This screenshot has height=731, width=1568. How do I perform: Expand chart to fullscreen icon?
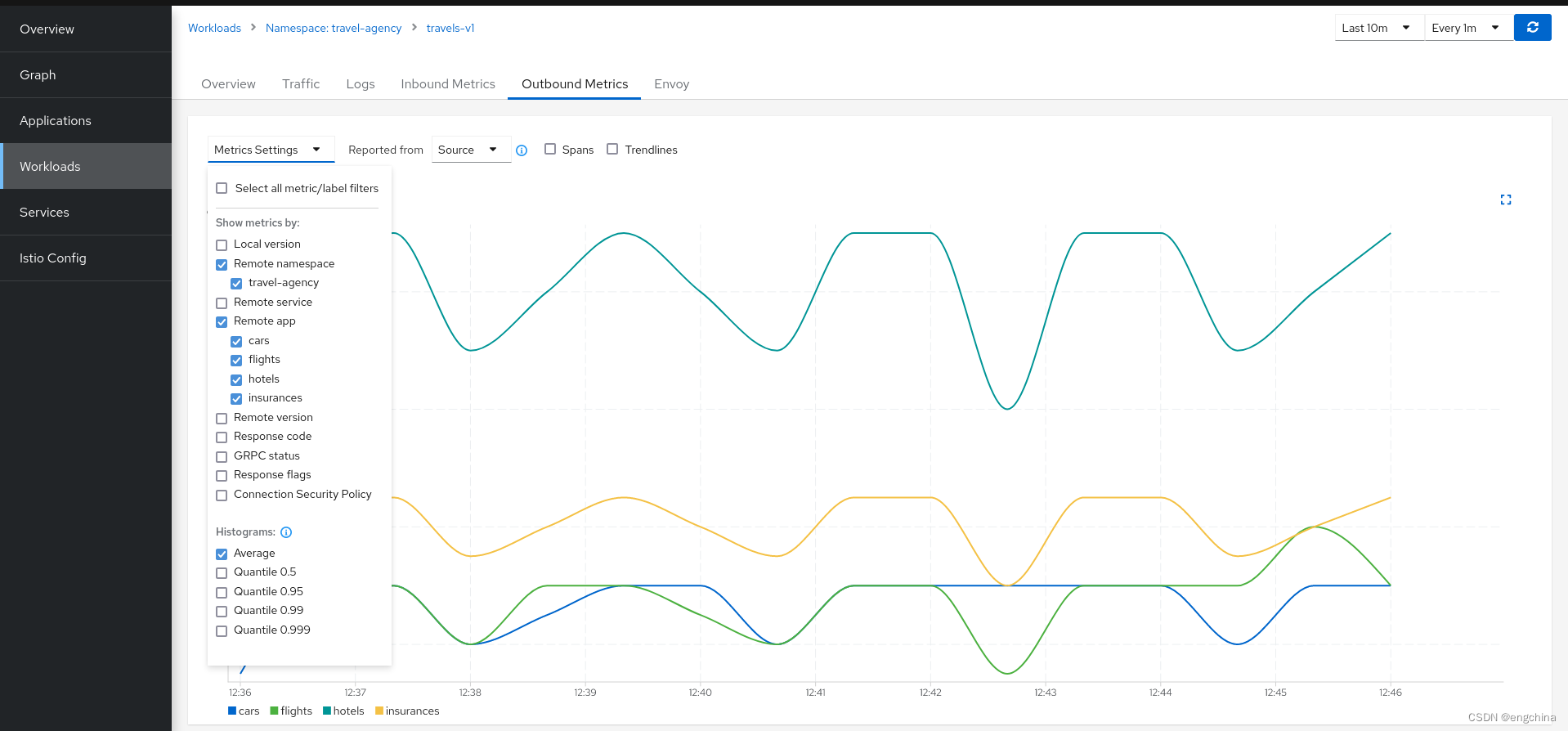(1505, 200)
